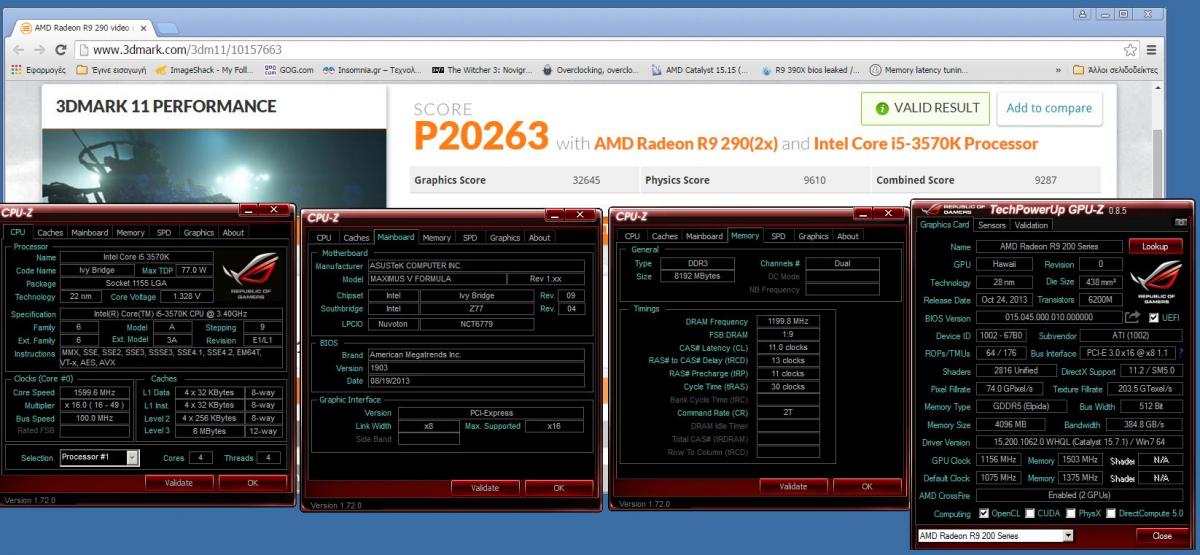Click Validate in the Memory CPU-Z window
1200x555 pixels.
coord(793,486)
